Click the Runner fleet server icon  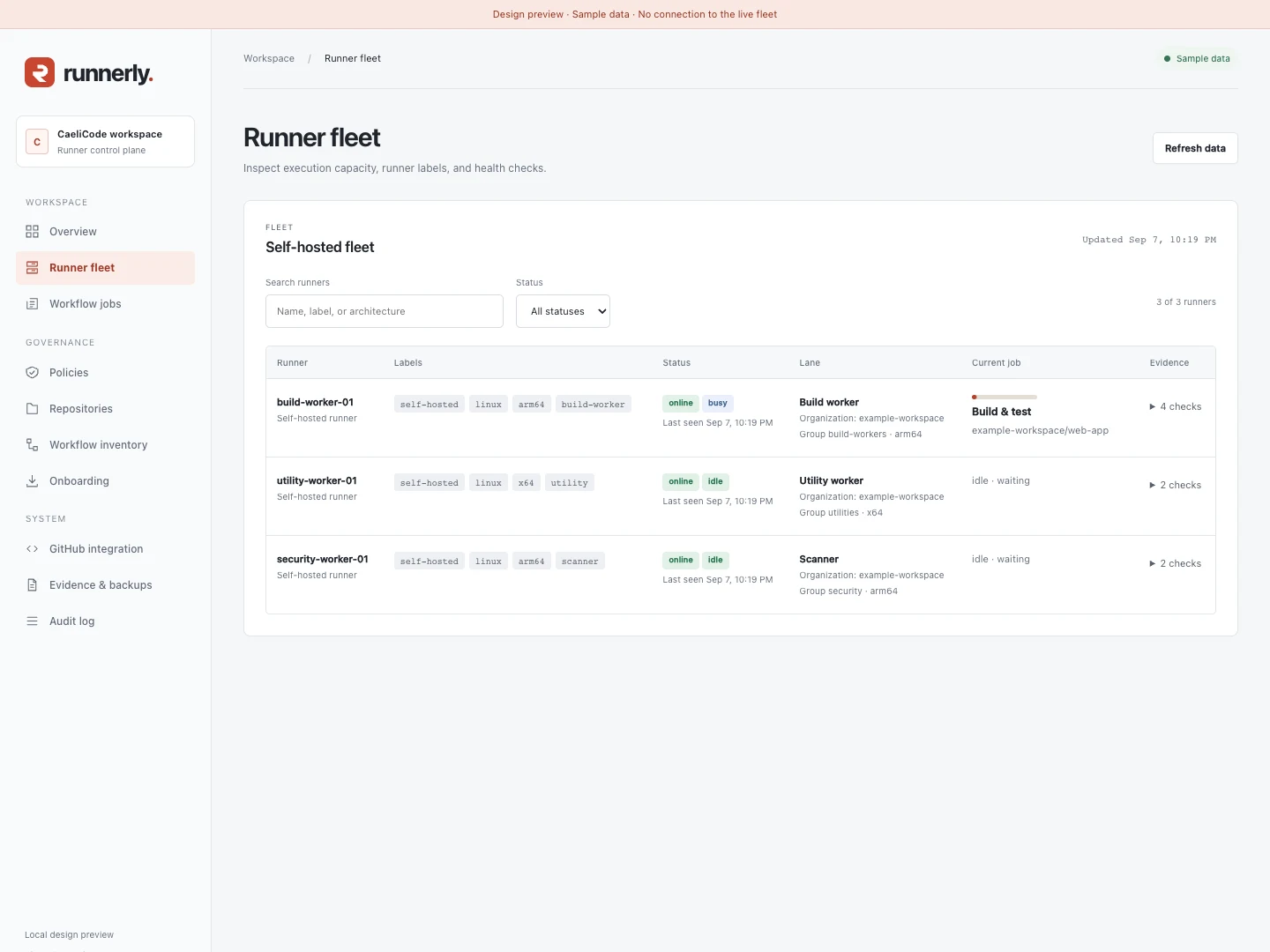tap(33, 268)
